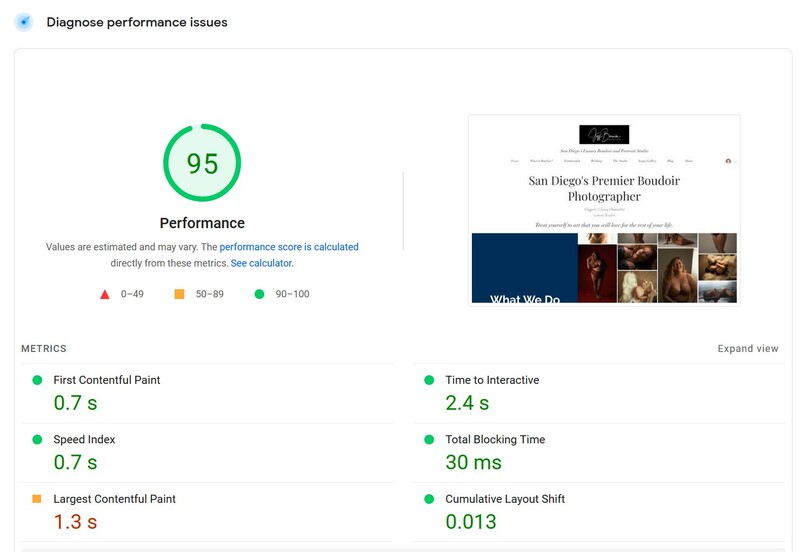Viewport: 800px width, 552px height.
Task: Select the Time to Interactive label
Action: tap(492, 380)
